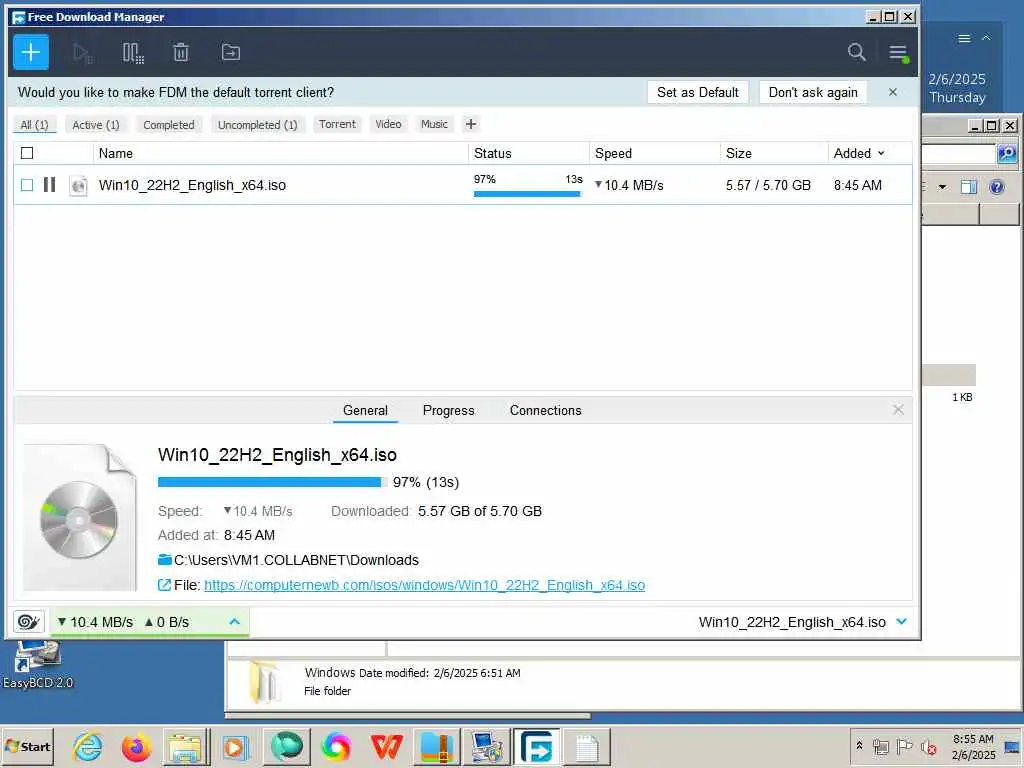Add a new filter tag with plus

[x=471, y=124]
